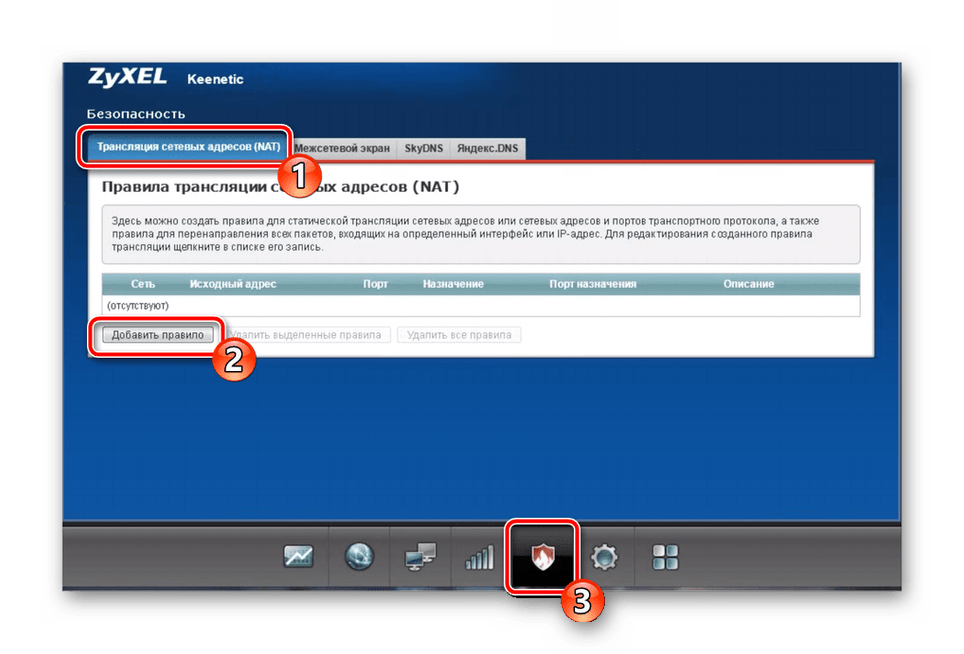Open the Wi-Fi signal bars icon

coord(480,557)
